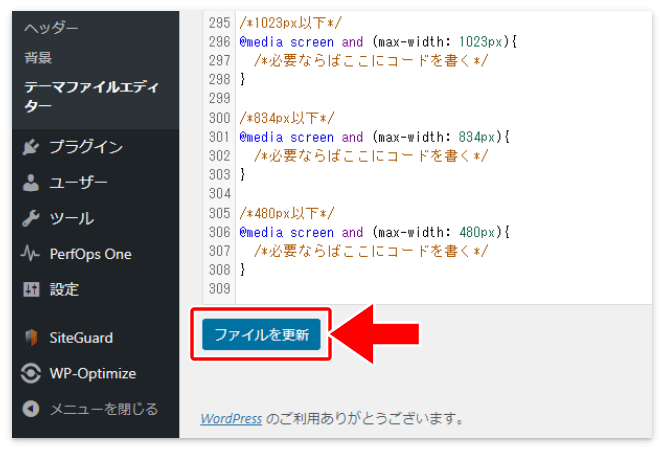Click line number 301 in the gutter
Screen dimensions: 664x451
(x=219, y=137)
